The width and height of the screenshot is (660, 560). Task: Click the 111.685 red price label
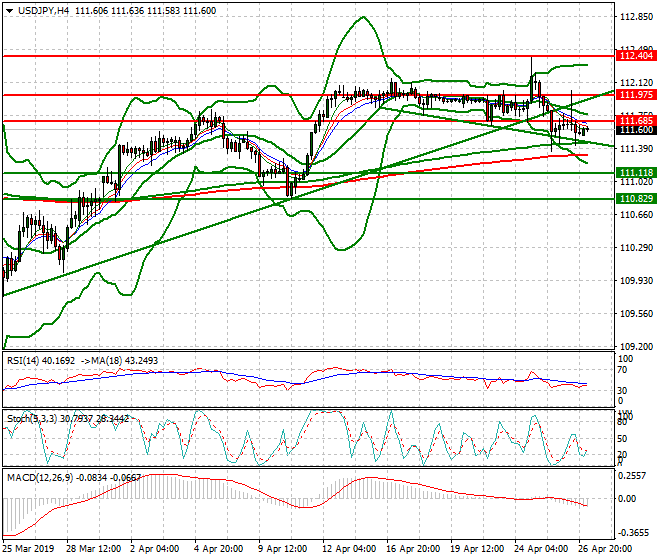pyautogui.click(x=636, y=121)
